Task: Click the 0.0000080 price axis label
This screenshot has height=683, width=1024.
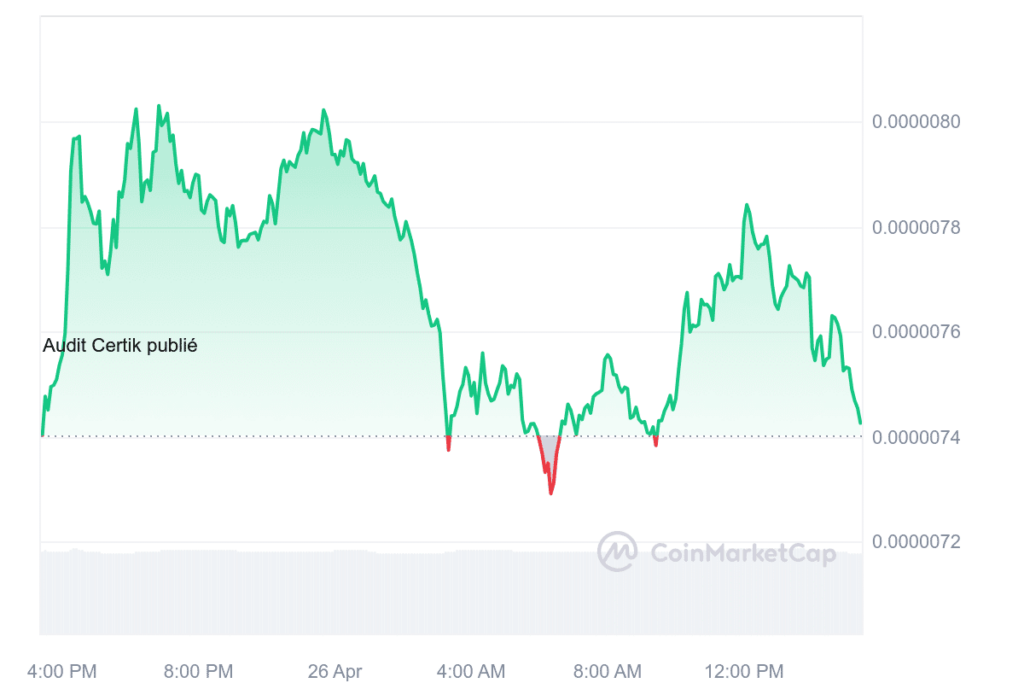Action: click(916, 121)
